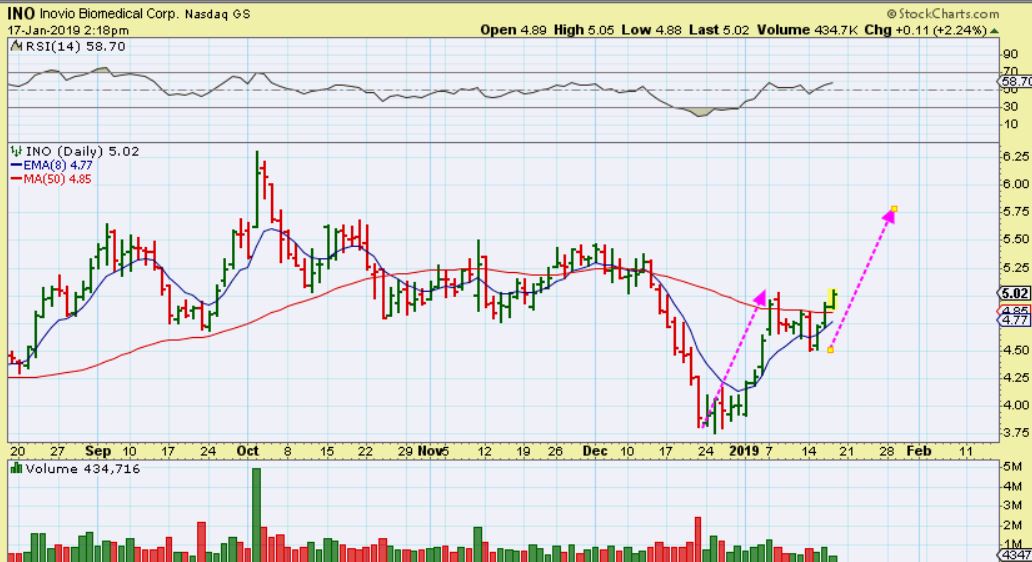Click the 2019 year label on date axis
The image size is (1032, 562).
point(744,451)
